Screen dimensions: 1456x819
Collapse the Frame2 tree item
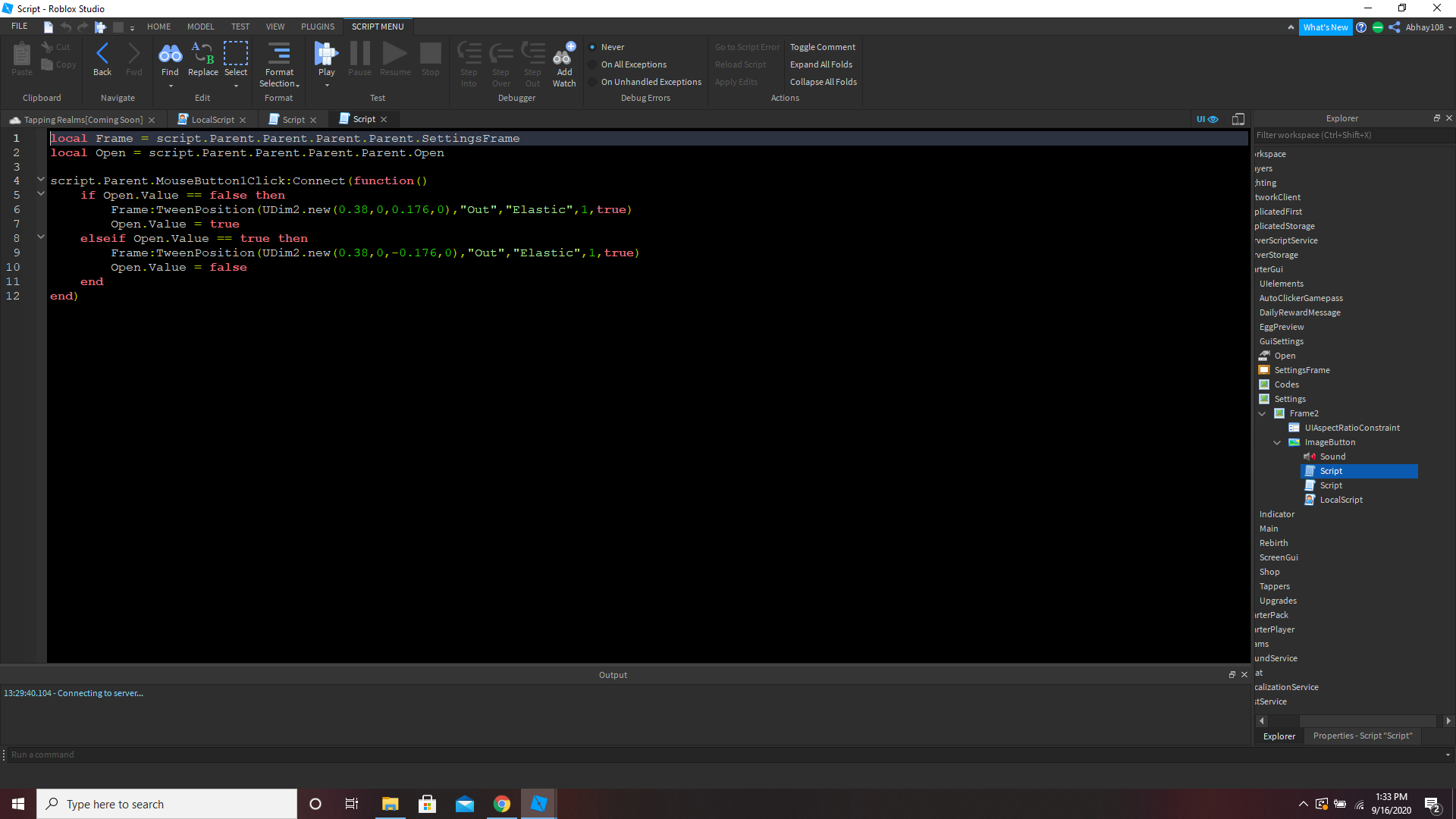click(x=1262, y=413)
